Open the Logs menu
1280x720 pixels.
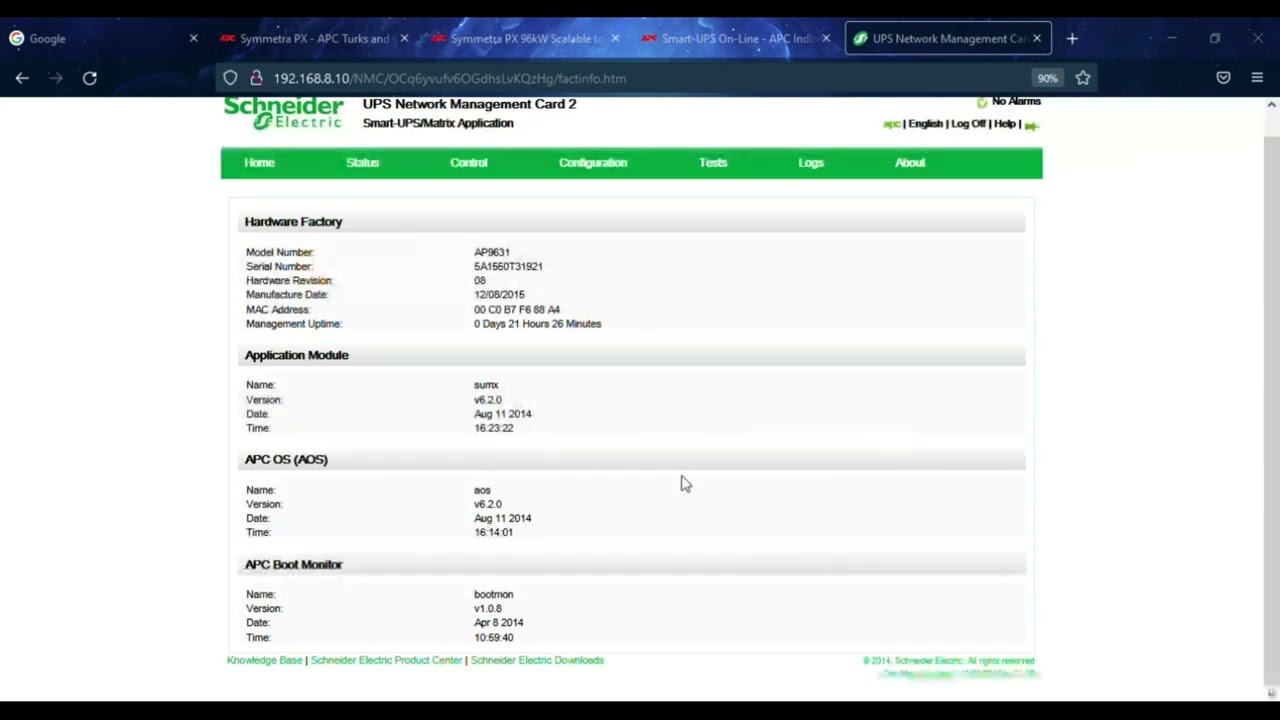point(811,163)
